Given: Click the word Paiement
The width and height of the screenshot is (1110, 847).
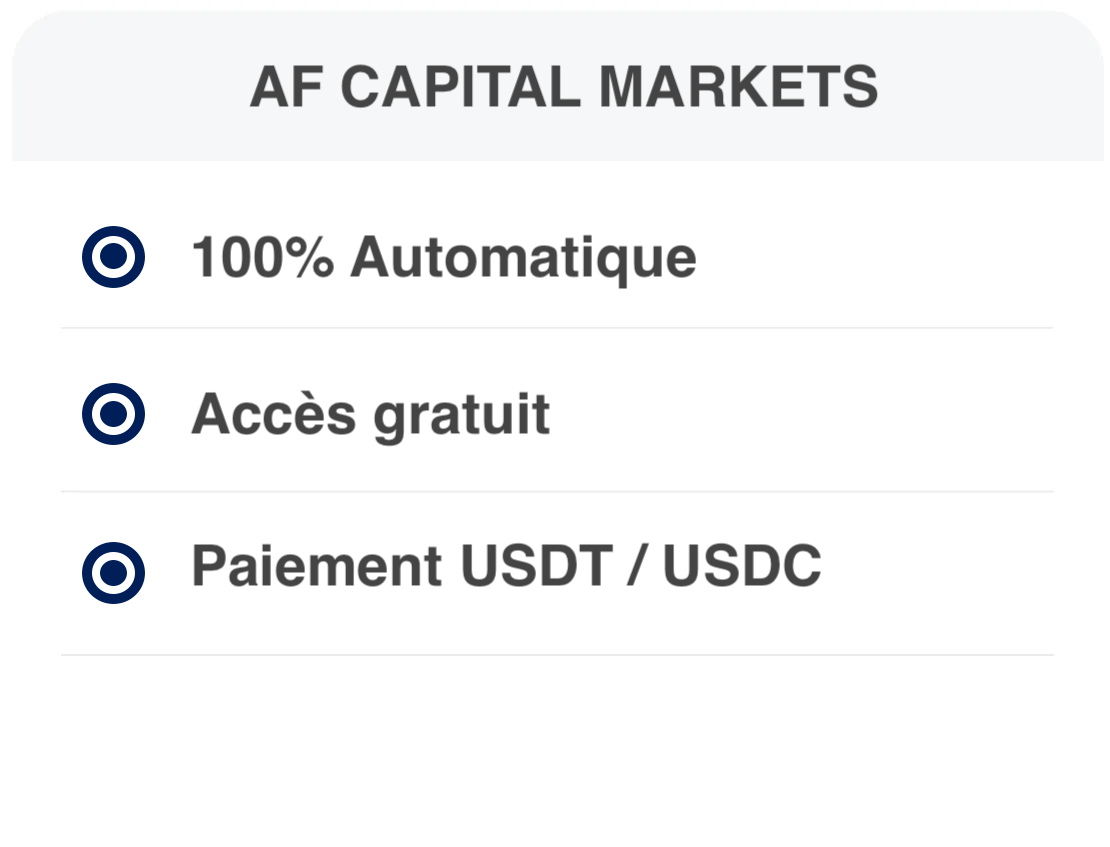Looking at the screenshot, I should click(316, 567).
